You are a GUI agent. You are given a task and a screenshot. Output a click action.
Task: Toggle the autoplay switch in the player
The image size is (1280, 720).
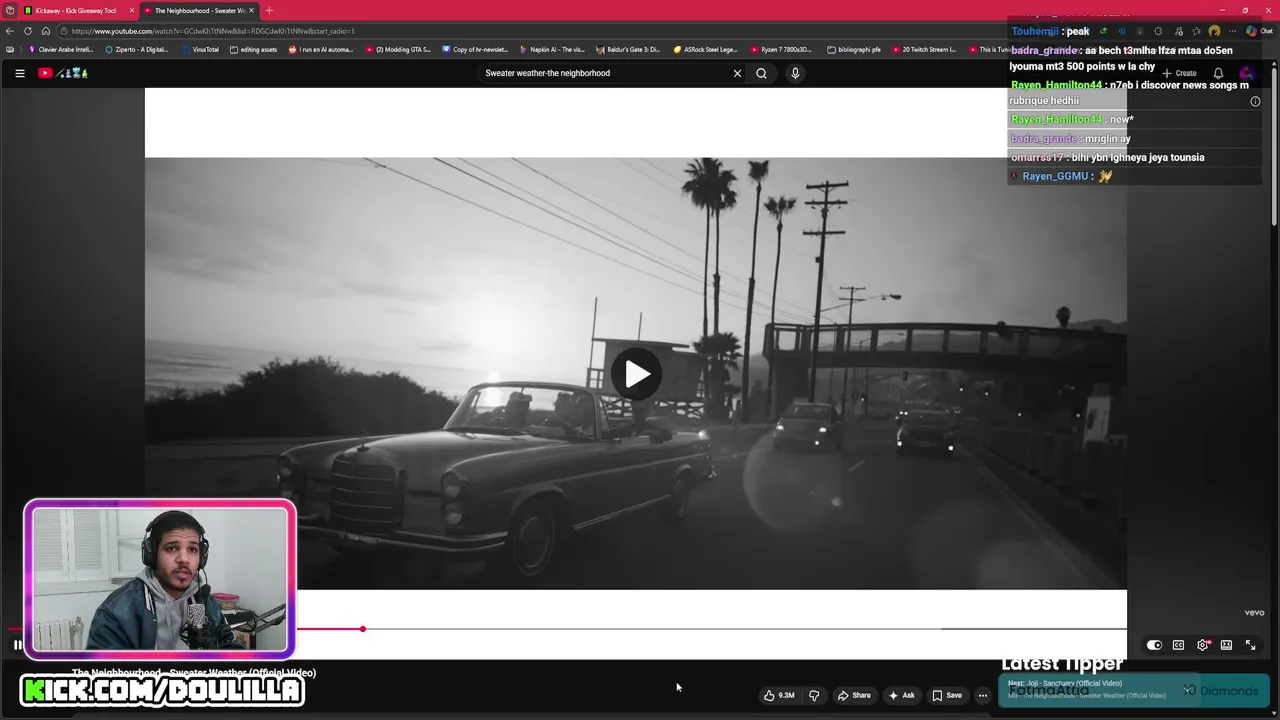[x=1154, y=645]
